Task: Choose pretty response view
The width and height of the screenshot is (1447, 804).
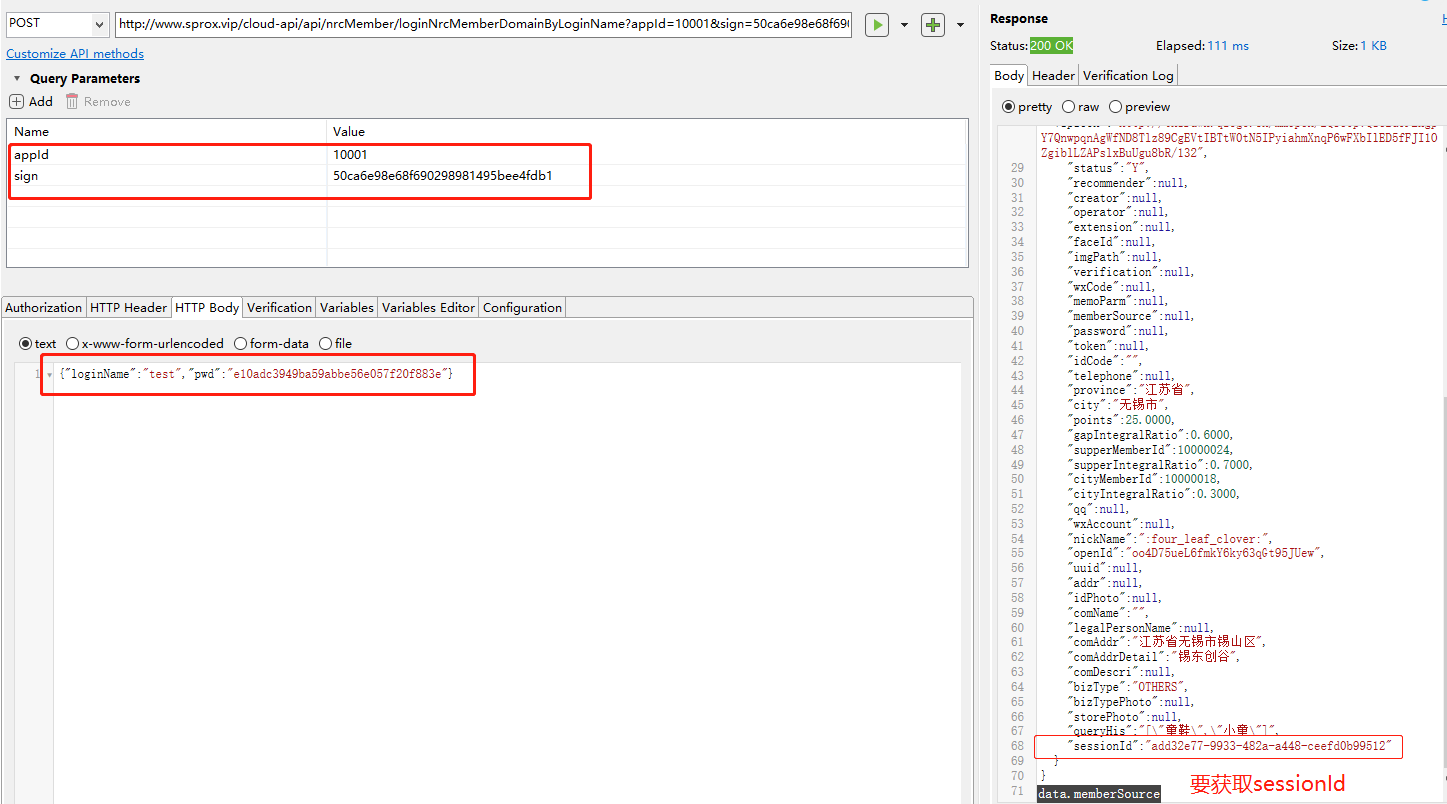Action: click(x=1008, y=106)
